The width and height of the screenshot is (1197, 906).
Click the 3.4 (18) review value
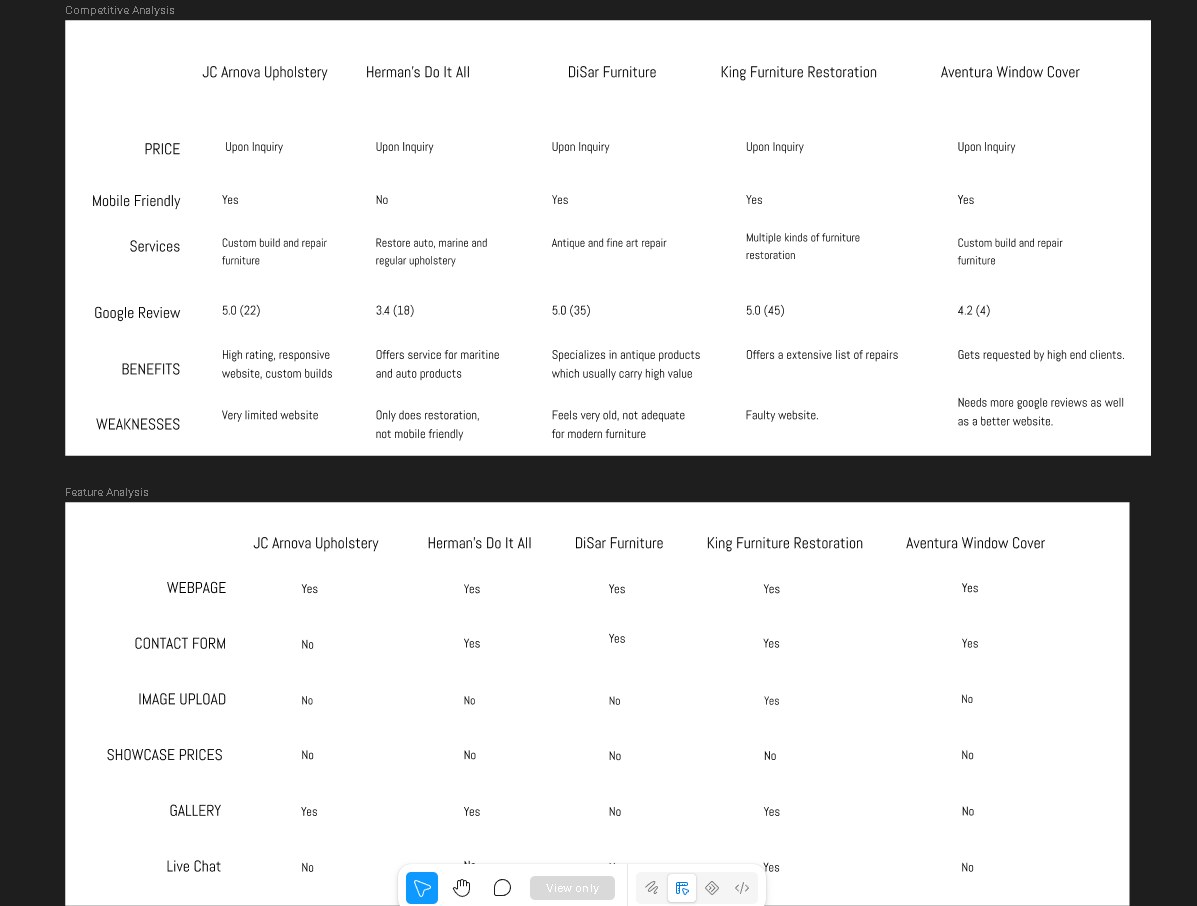coord(395,311)
